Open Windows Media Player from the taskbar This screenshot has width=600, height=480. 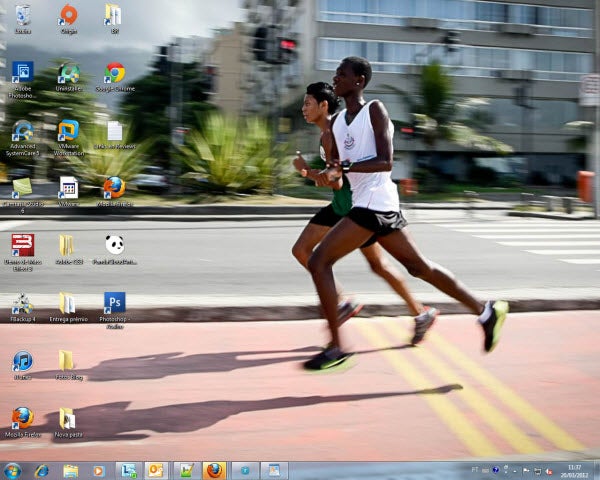click(x=98, y=470)
